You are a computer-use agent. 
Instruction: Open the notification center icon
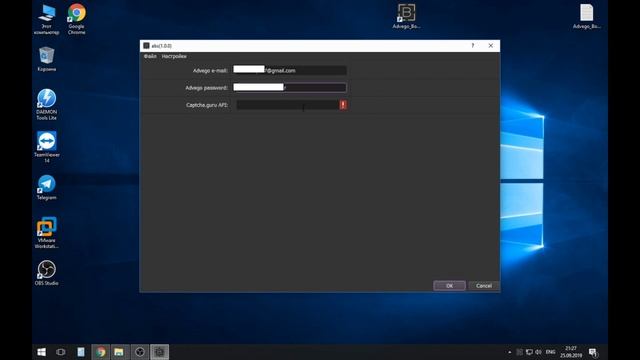point(593,352)
